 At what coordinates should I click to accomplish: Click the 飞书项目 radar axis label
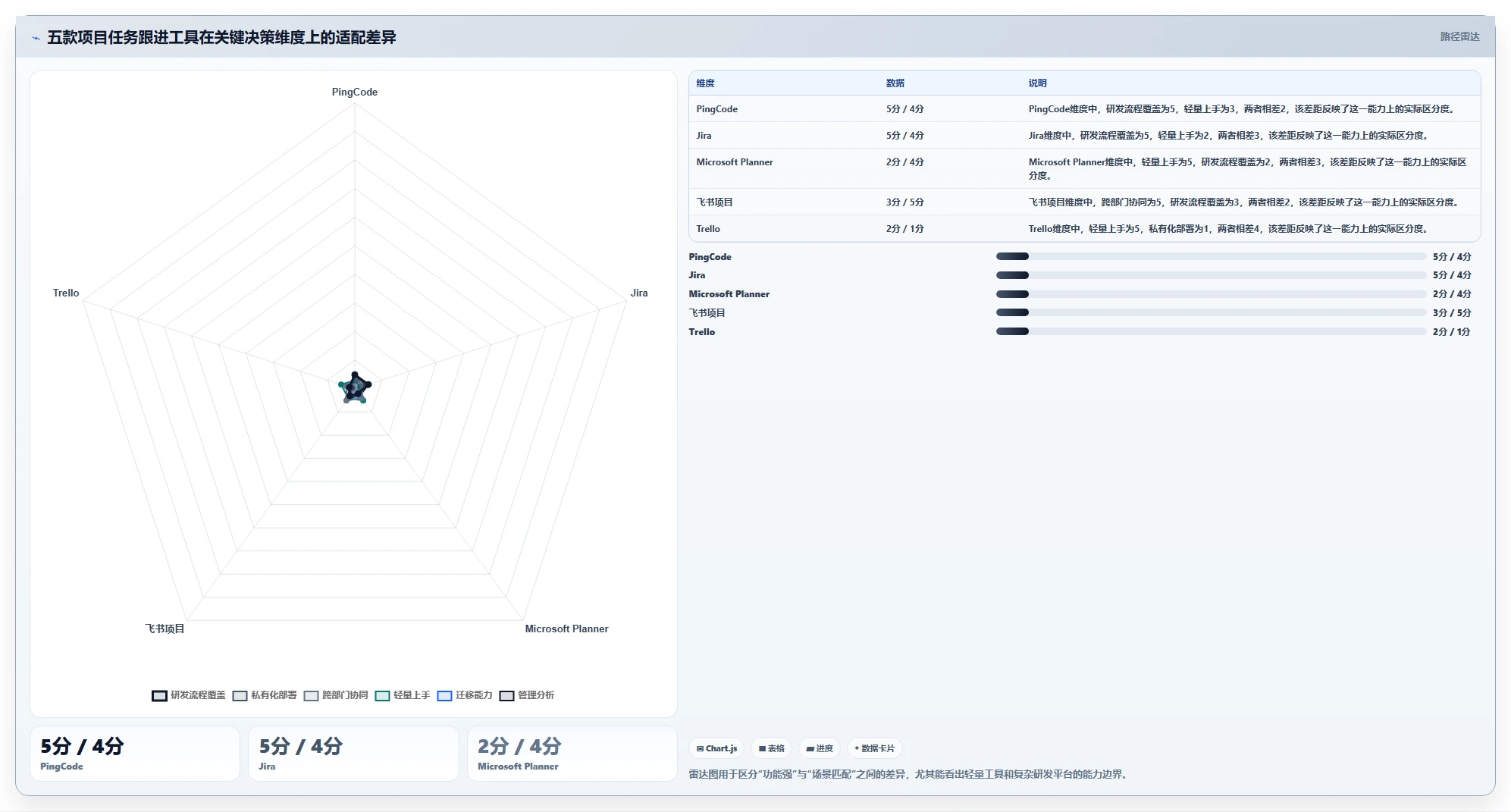coord(165,629)
